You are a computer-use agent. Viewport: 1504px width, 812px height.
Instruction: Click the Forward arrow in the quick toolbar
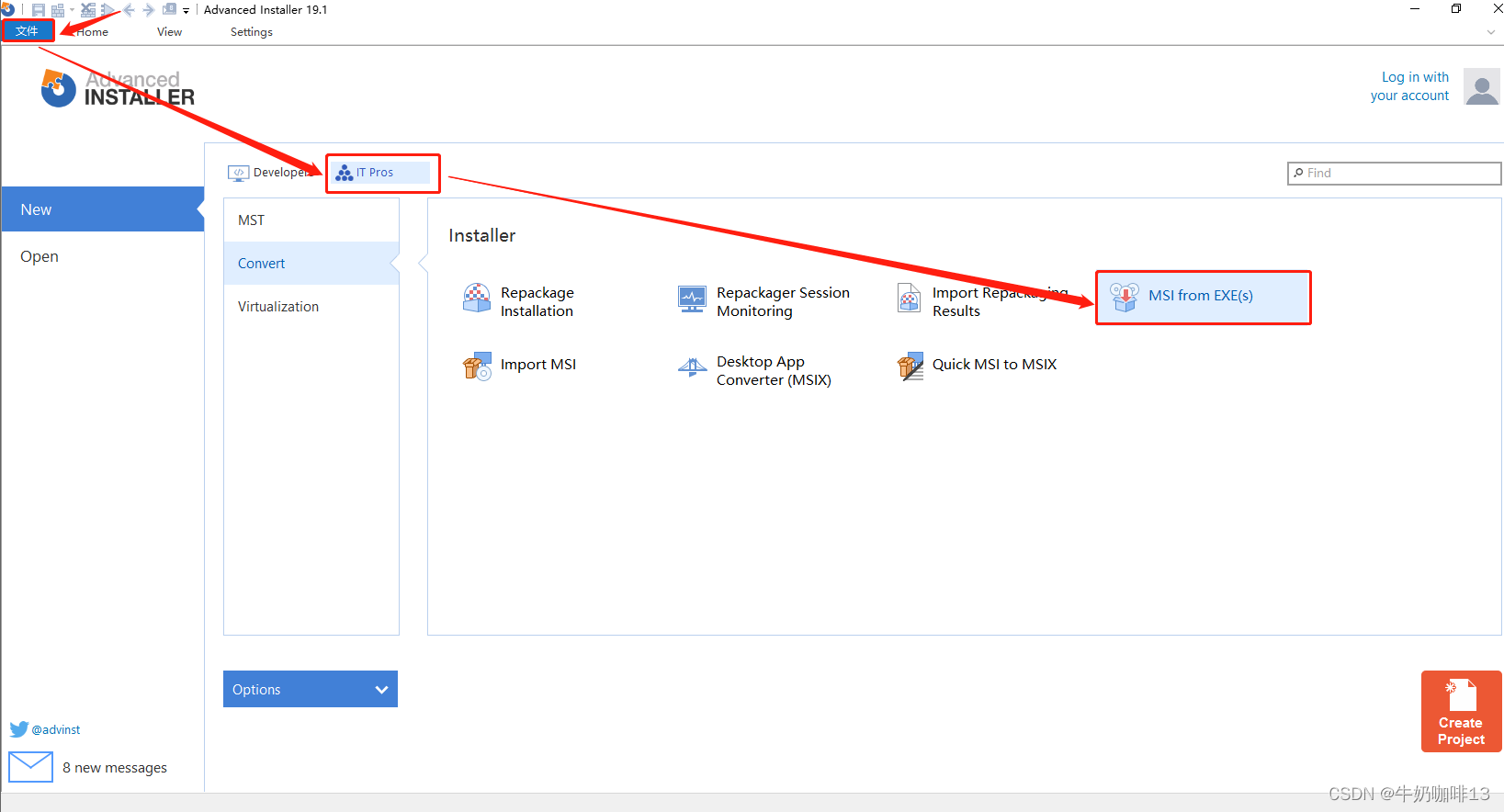(x=149, y=10)
